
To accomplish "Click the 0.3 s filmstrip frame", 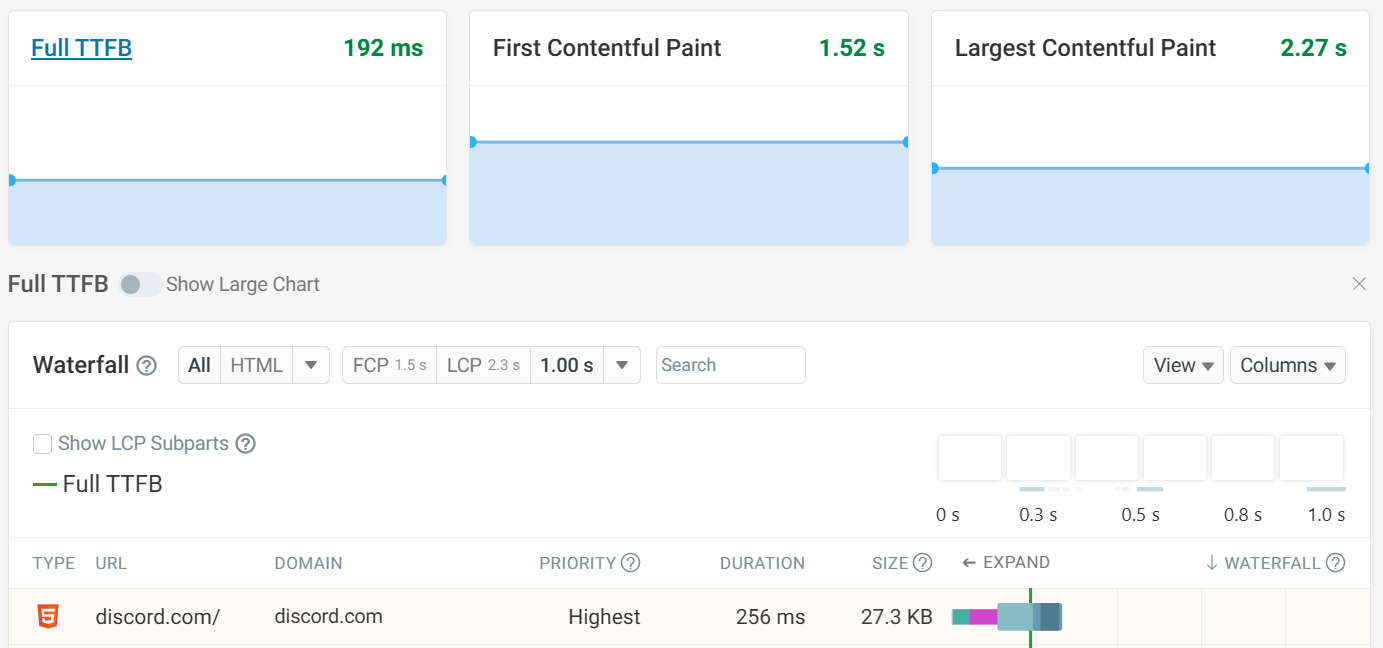I will (x=1038, y=457).
